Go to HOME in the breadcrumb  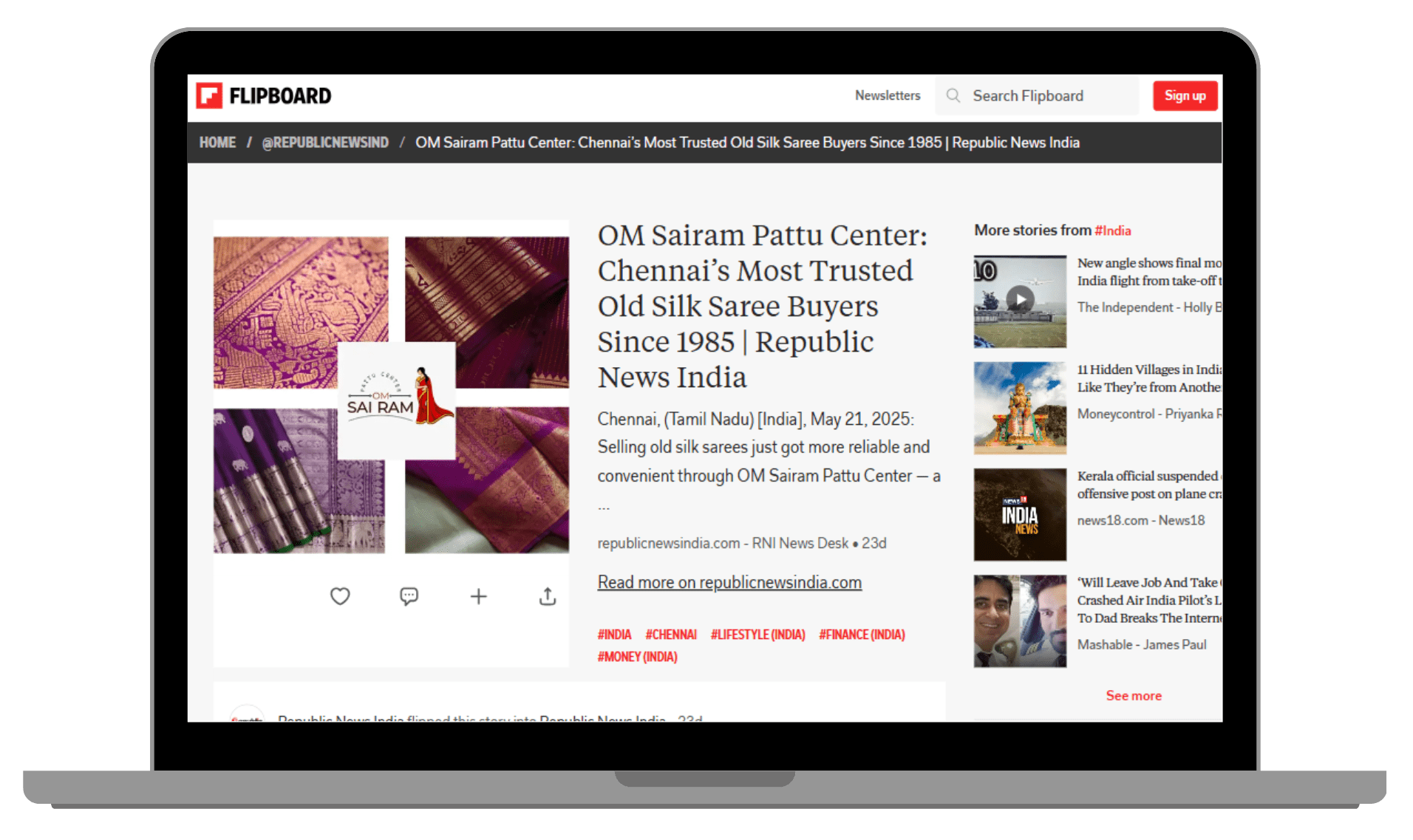[x=217, y=142]
